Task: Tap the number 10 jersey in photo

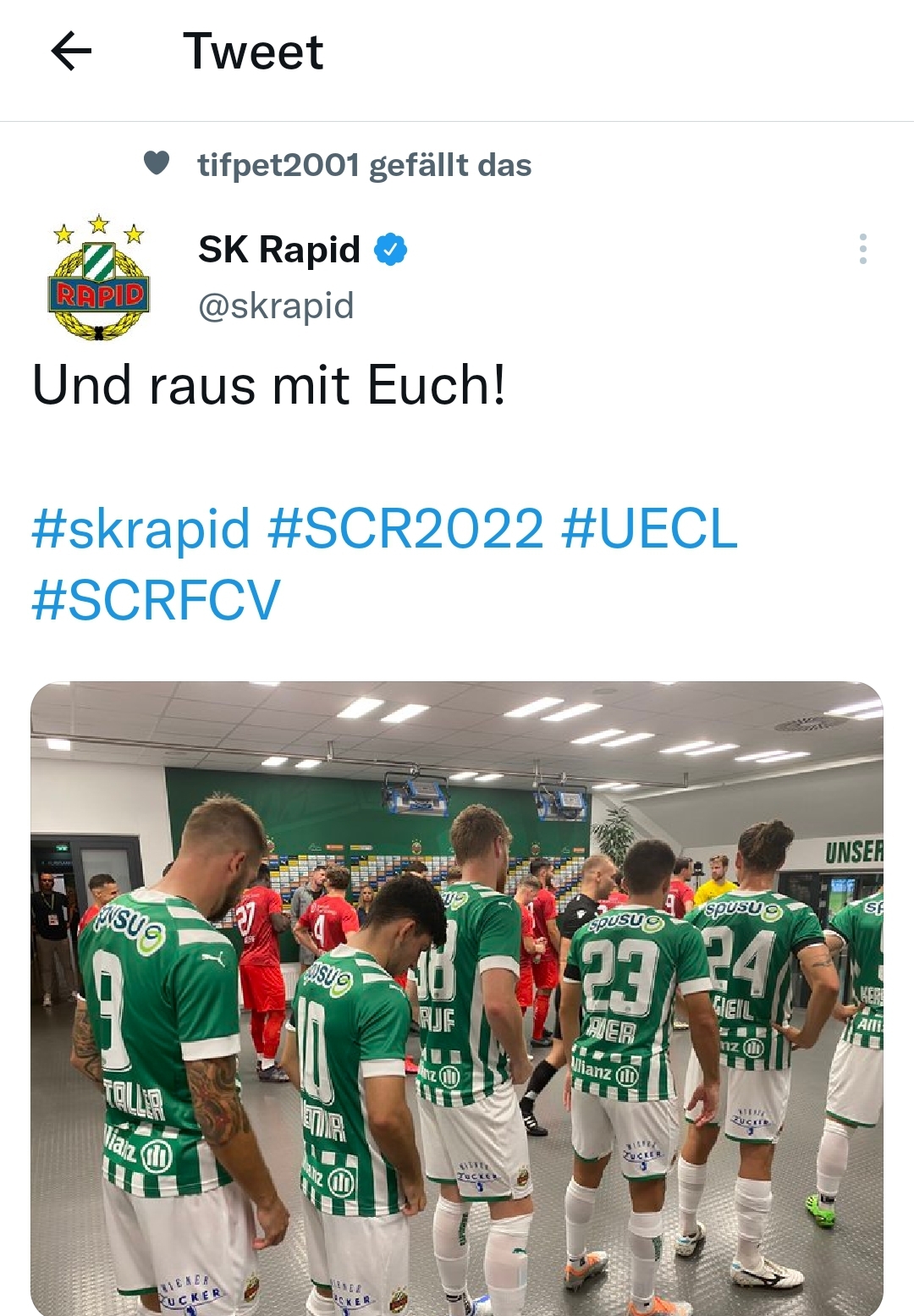Action: click(347, 1083)
